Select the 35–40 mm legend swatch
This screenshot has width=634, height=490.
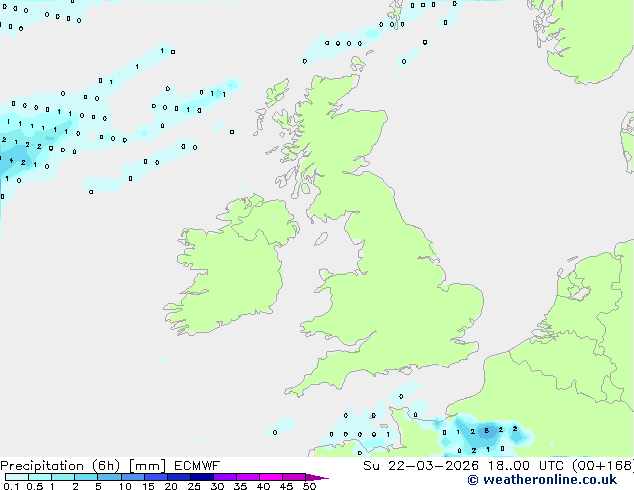[248, 477]
